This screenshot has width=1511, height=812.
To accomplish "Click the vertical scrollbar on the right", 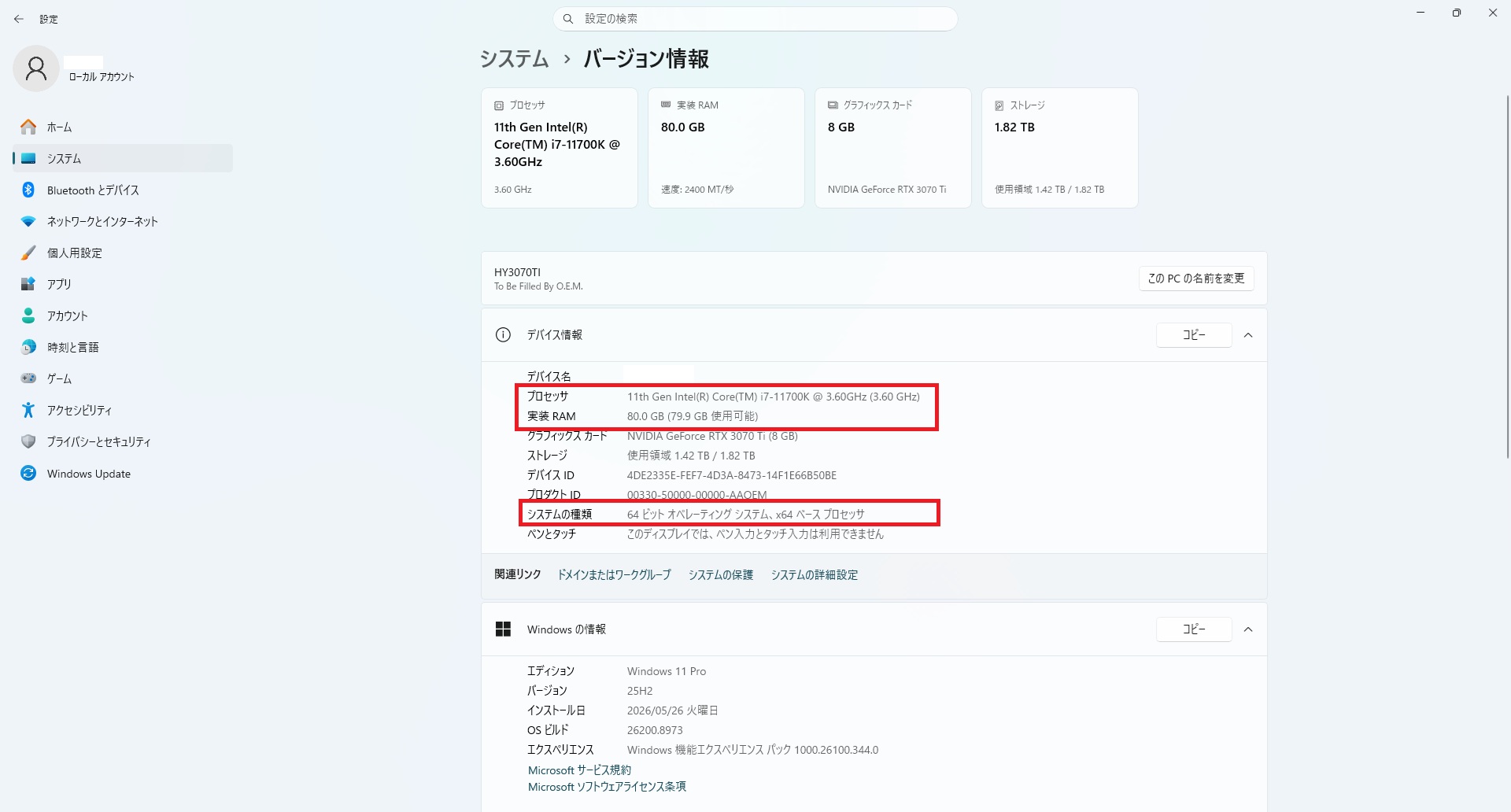I will pyautogui.click(x=1508, y=275).
